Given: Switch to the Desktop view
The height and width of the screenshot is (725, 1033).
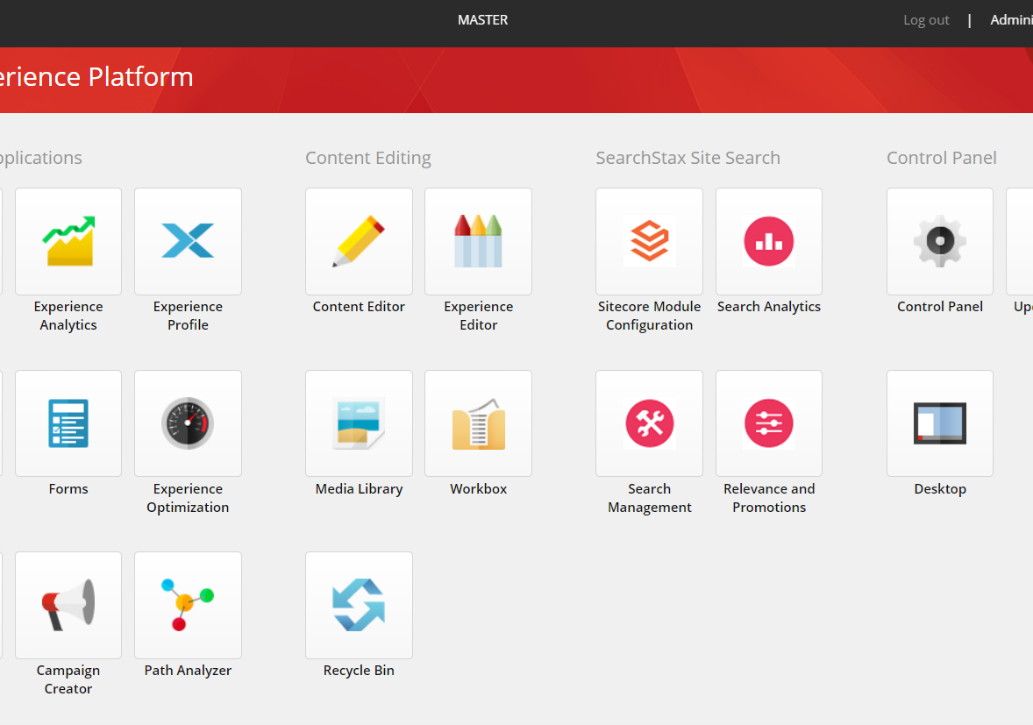Looking at the screenshot, I should click(x=939, y=423).
